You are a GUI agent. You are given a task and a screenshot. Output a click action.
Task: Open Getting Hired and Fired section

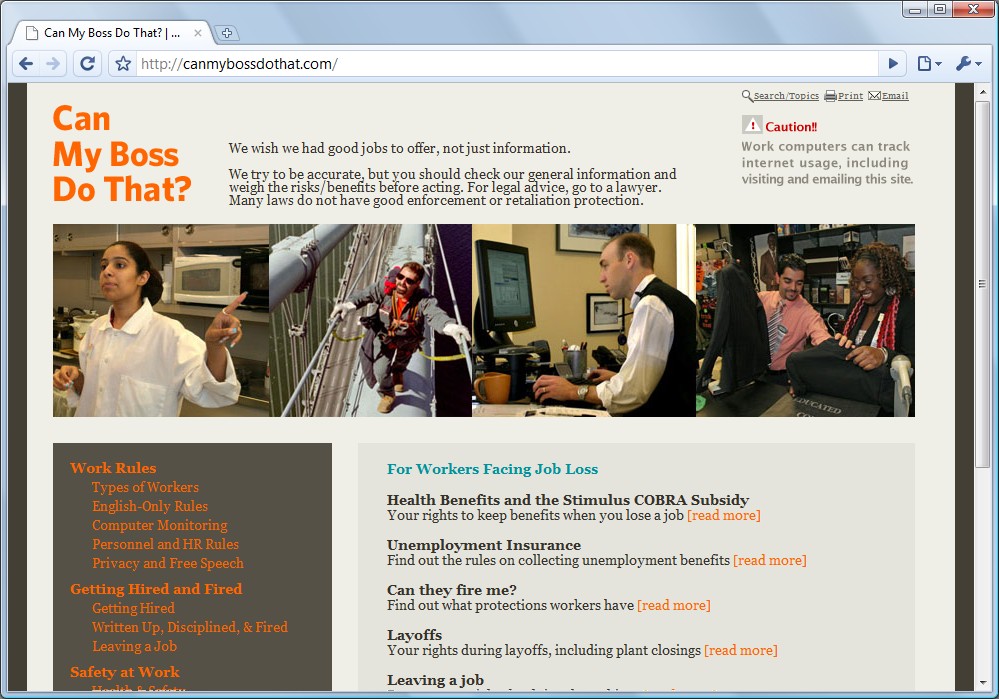coord(156,589)
